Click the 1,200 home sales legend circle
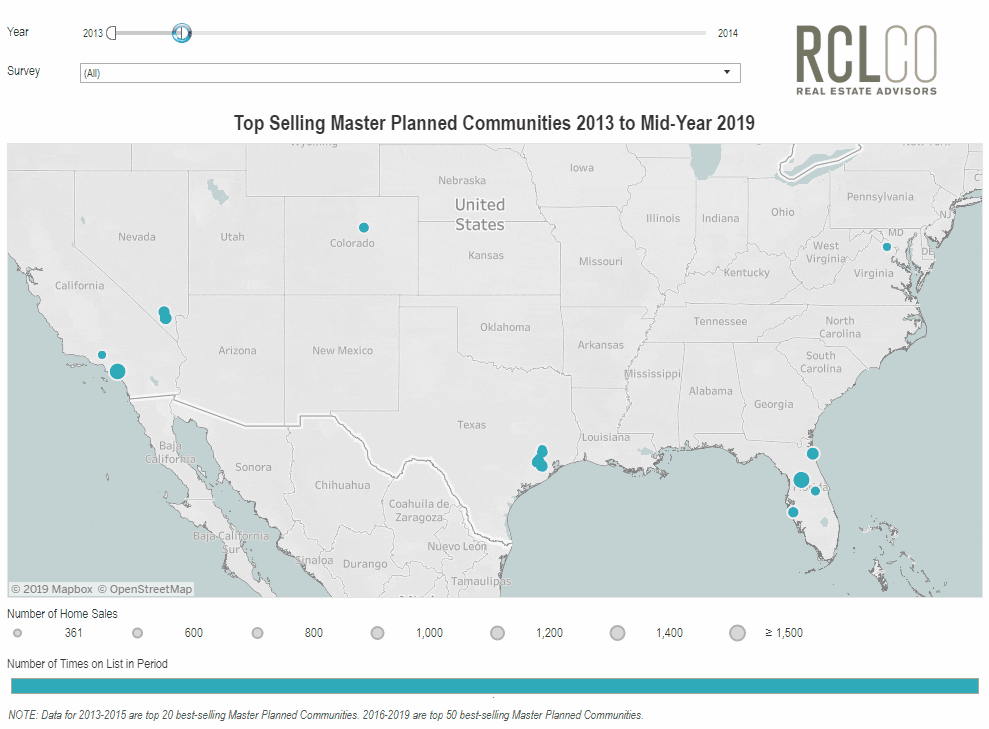Viewport: 989px width, 729px height. pyautogui.click(x=498, y=633)
